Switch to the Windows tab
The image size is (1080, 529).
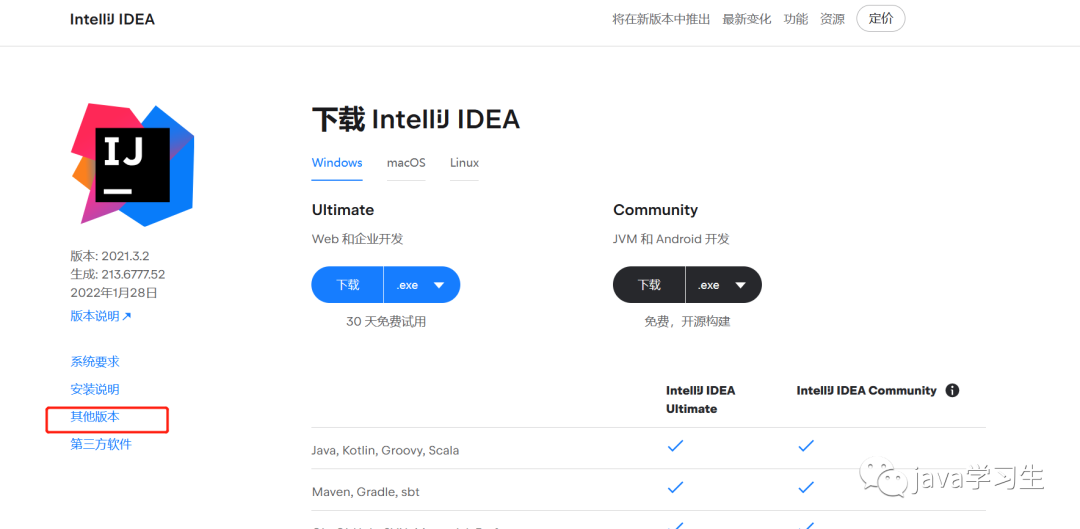click(336, 163)
